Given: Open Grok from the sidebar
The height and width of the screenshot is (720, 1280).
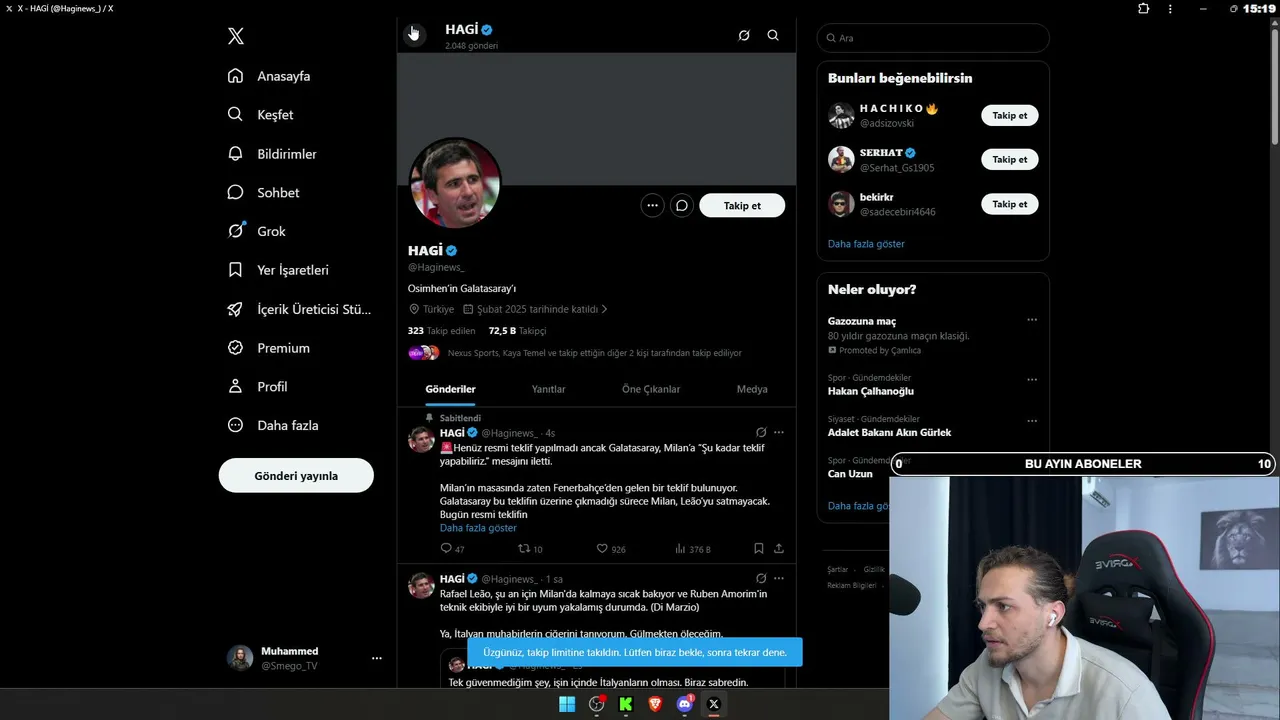Looking at the screenshot, I should point(258,231).
